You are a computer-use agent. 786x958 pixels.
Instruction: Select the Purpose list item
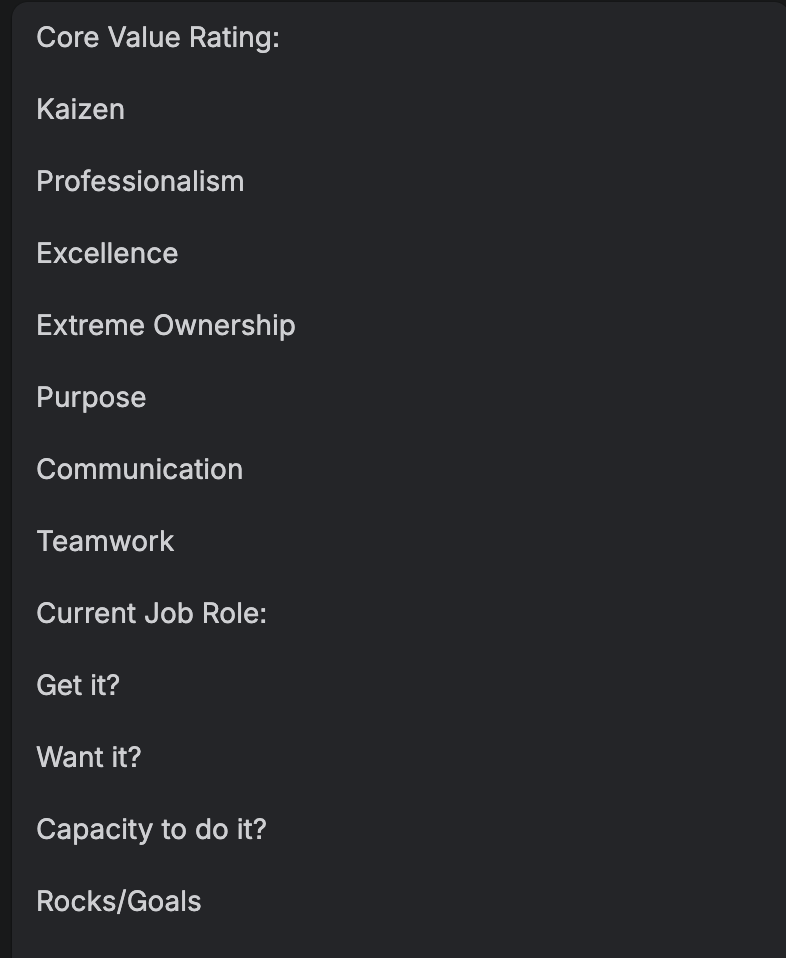point(92,398)
